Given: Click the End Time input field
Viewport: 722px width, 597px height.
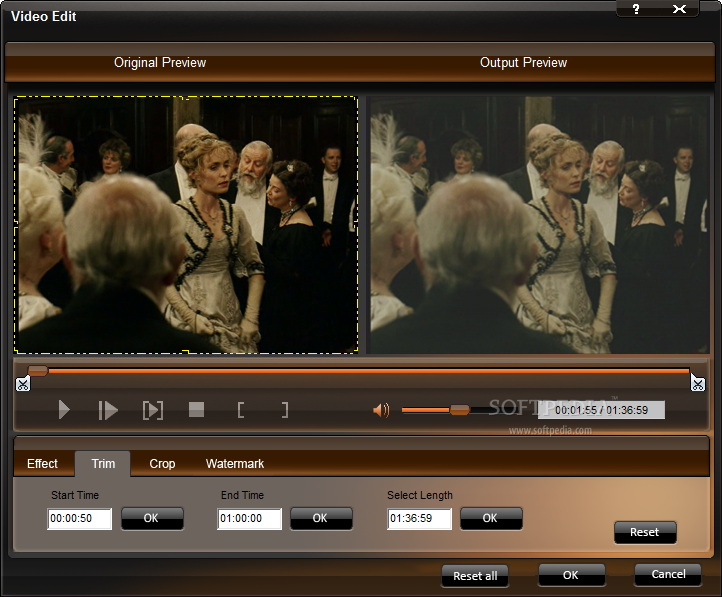Looking at the screenshot, I should pyautogui.click(x=249, y=519).
